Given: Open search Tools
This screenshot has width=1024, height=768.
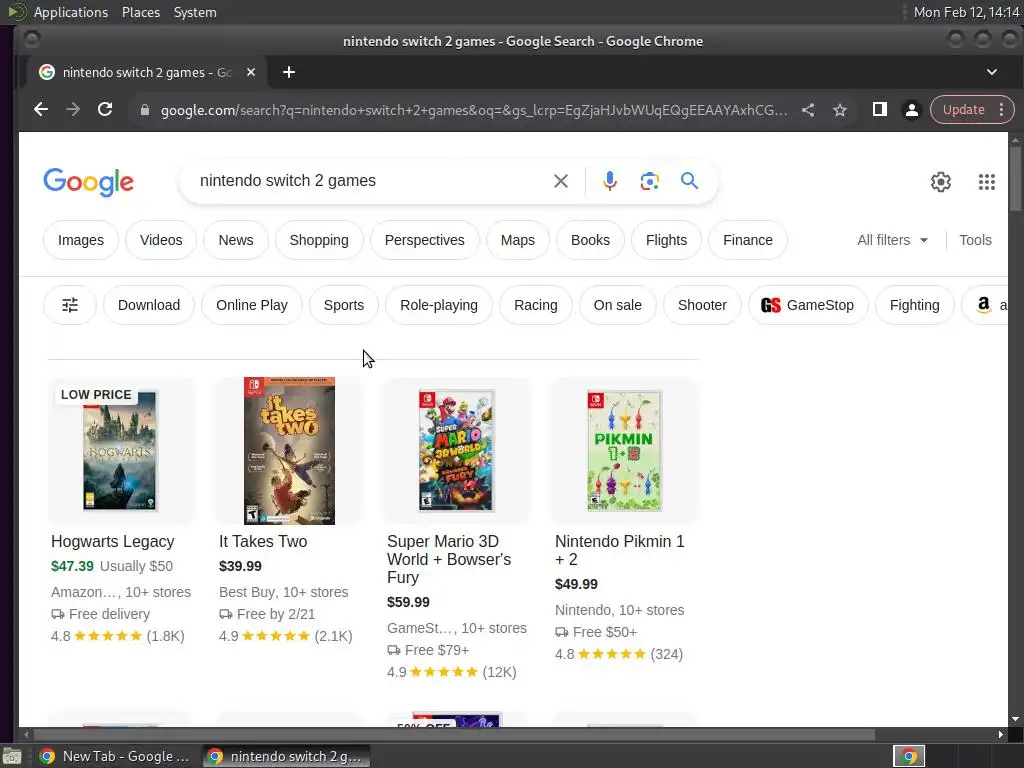Looking at the screenshot, I should [x=975, y=240].
